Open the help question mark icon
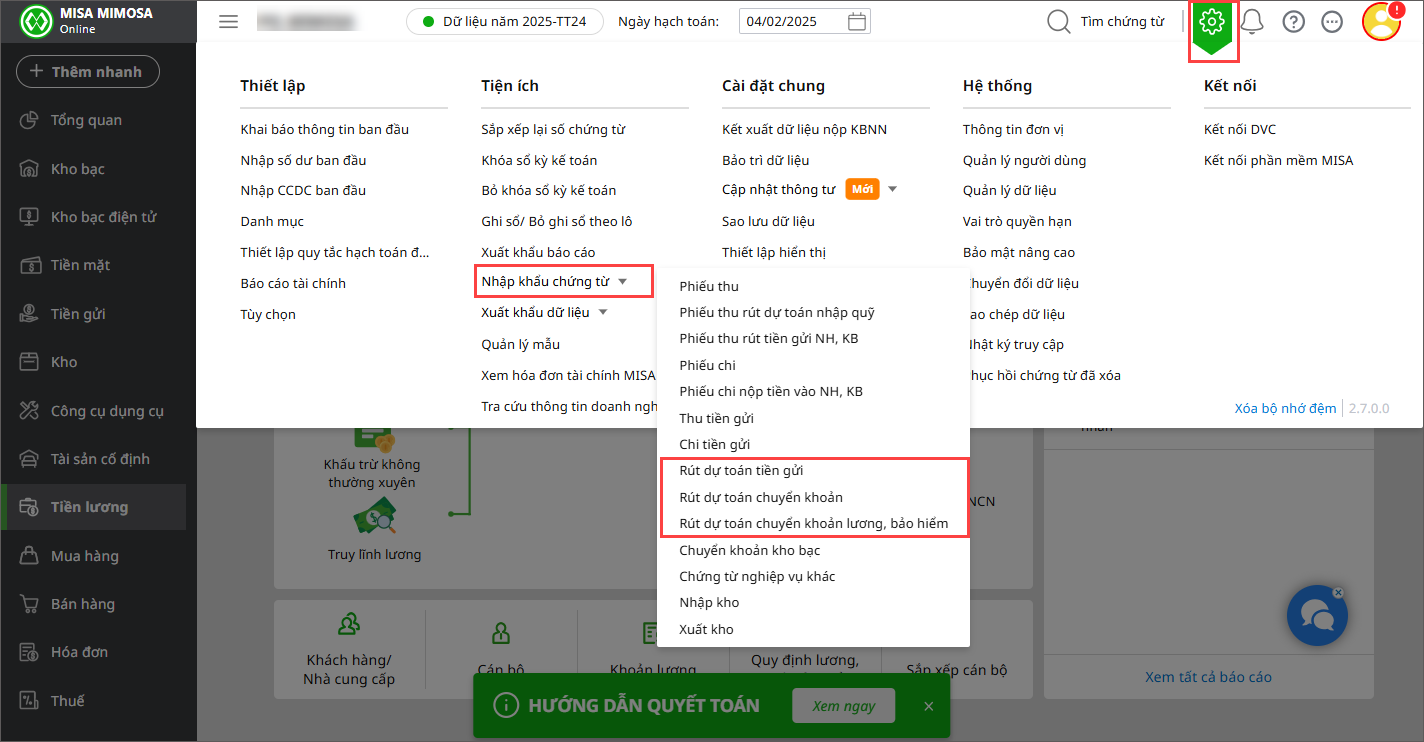Screen dimensions: 1424x742 pos(1293,22)
